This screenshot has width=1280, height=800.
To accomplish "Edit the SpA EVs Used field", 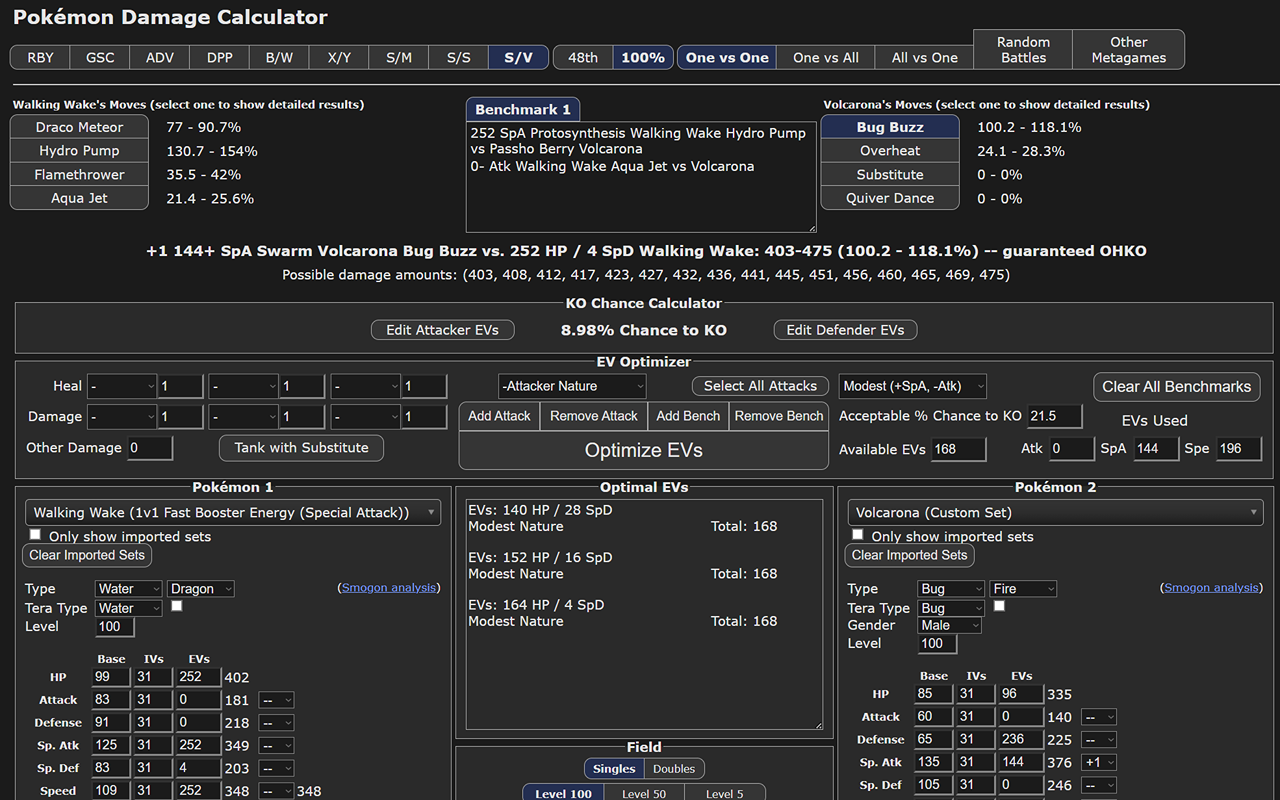I will pos(1156,449).
